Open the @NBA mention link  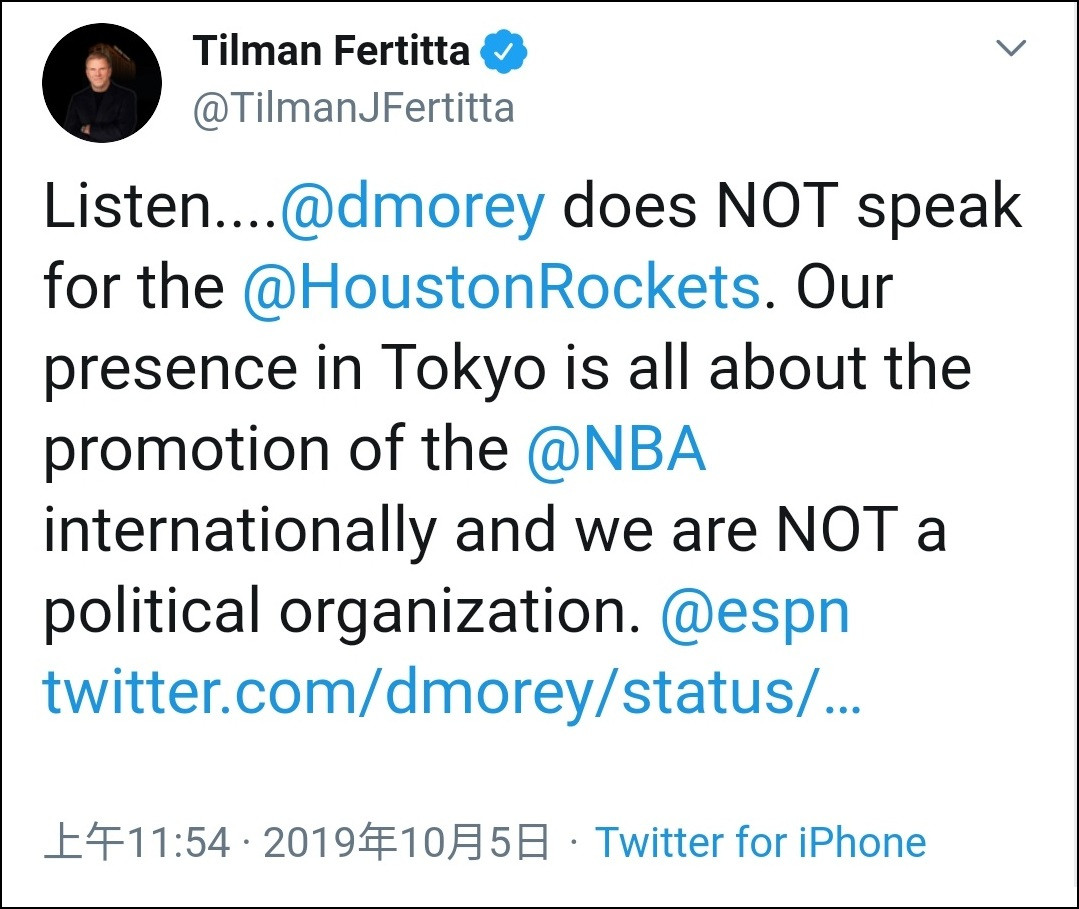617,449
